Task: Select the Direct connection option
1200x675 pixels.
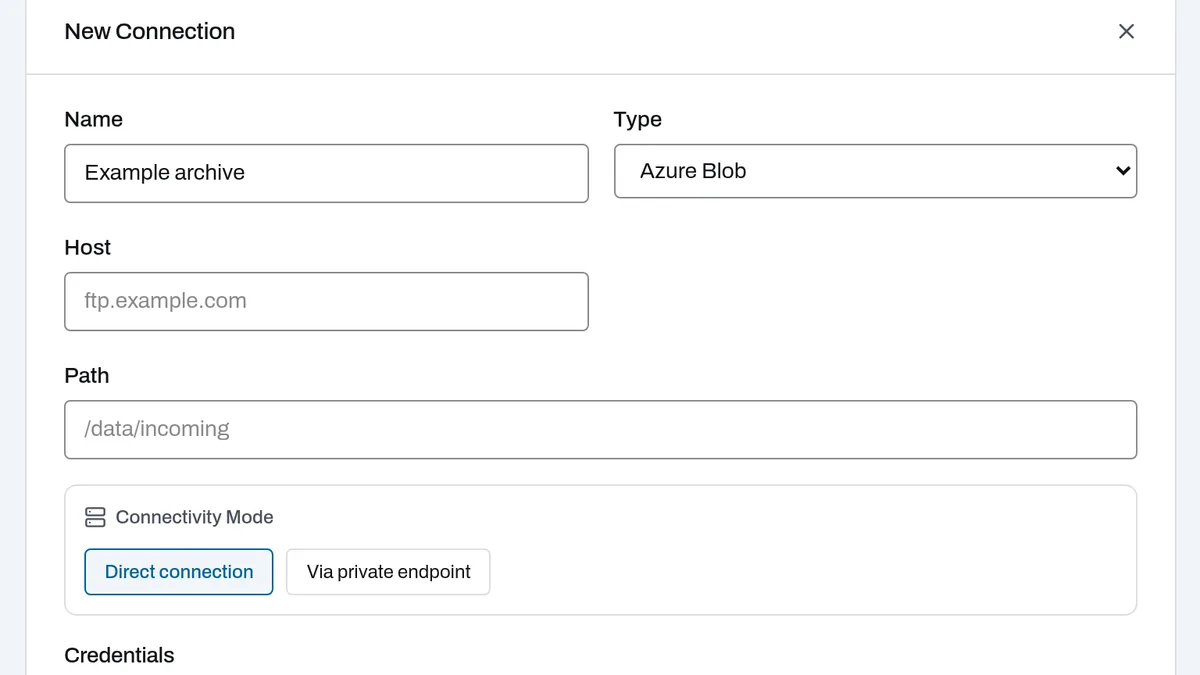Action: click(179, 572)
